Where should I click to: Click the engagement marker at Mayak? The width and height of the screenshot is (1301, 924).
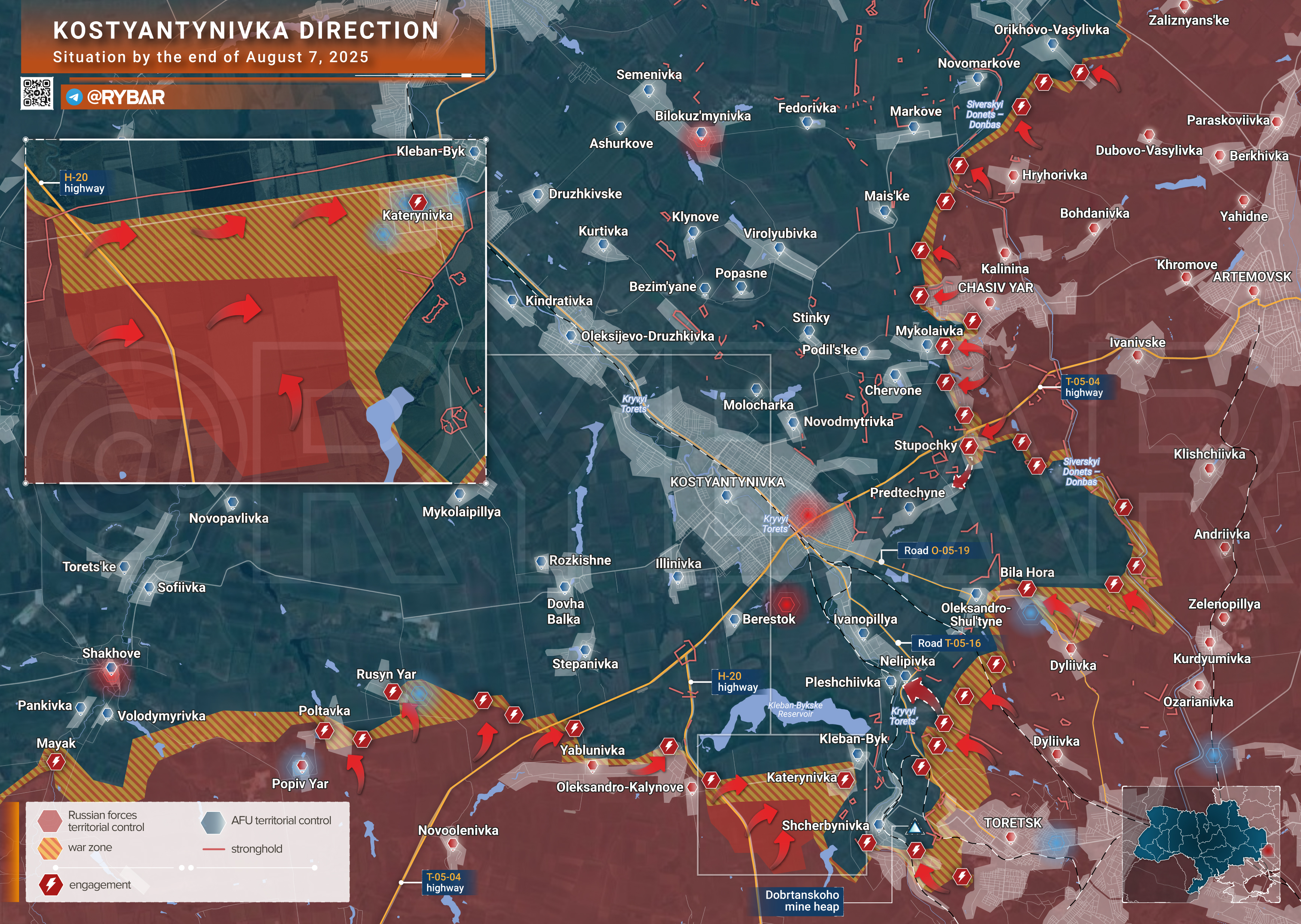[x=56, y=761]
